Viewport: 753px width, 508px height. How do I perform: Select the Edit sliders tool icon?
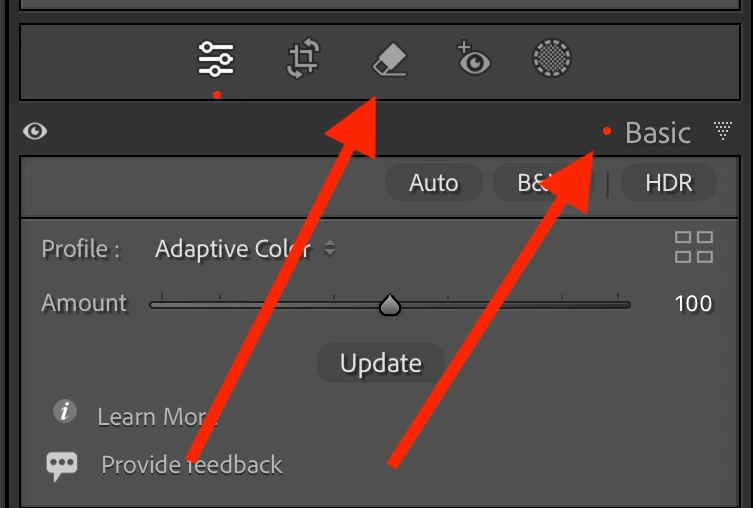click(x=216, y=59)
